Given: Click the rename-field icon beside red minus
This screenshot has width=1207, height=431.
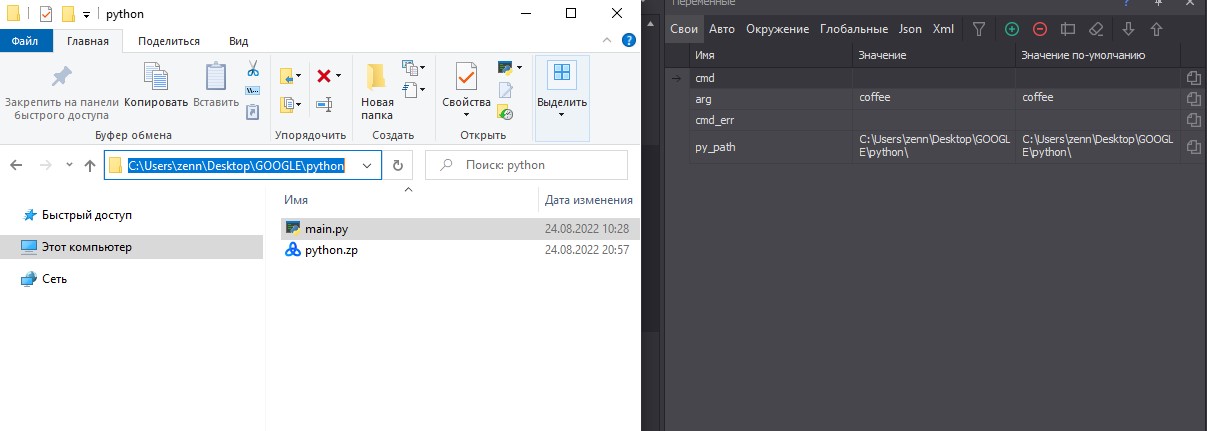Looking at the screenshot, I should coord(1067,29).
